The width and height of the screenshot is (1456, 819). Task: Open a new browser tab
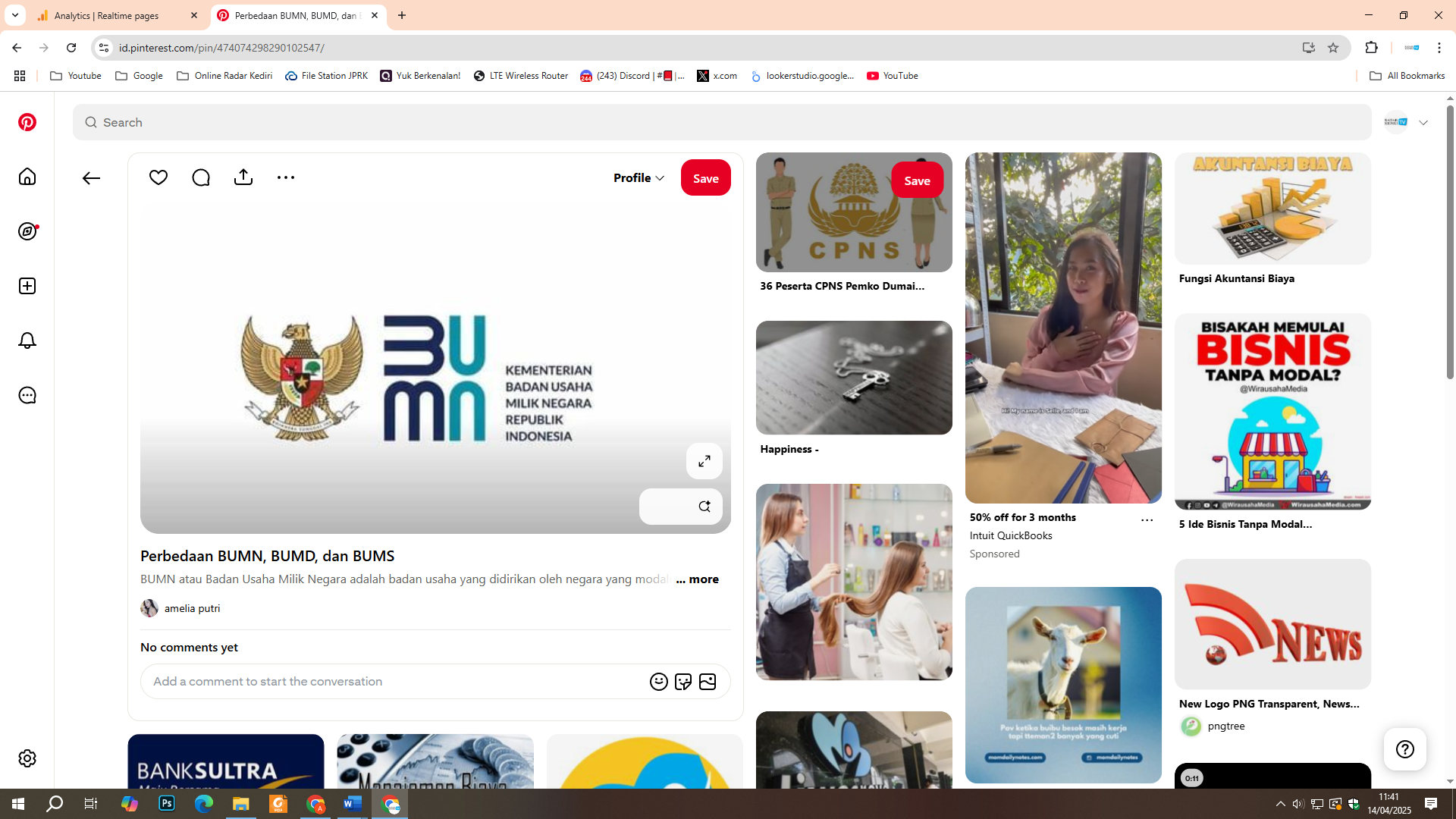click(402, 15)
